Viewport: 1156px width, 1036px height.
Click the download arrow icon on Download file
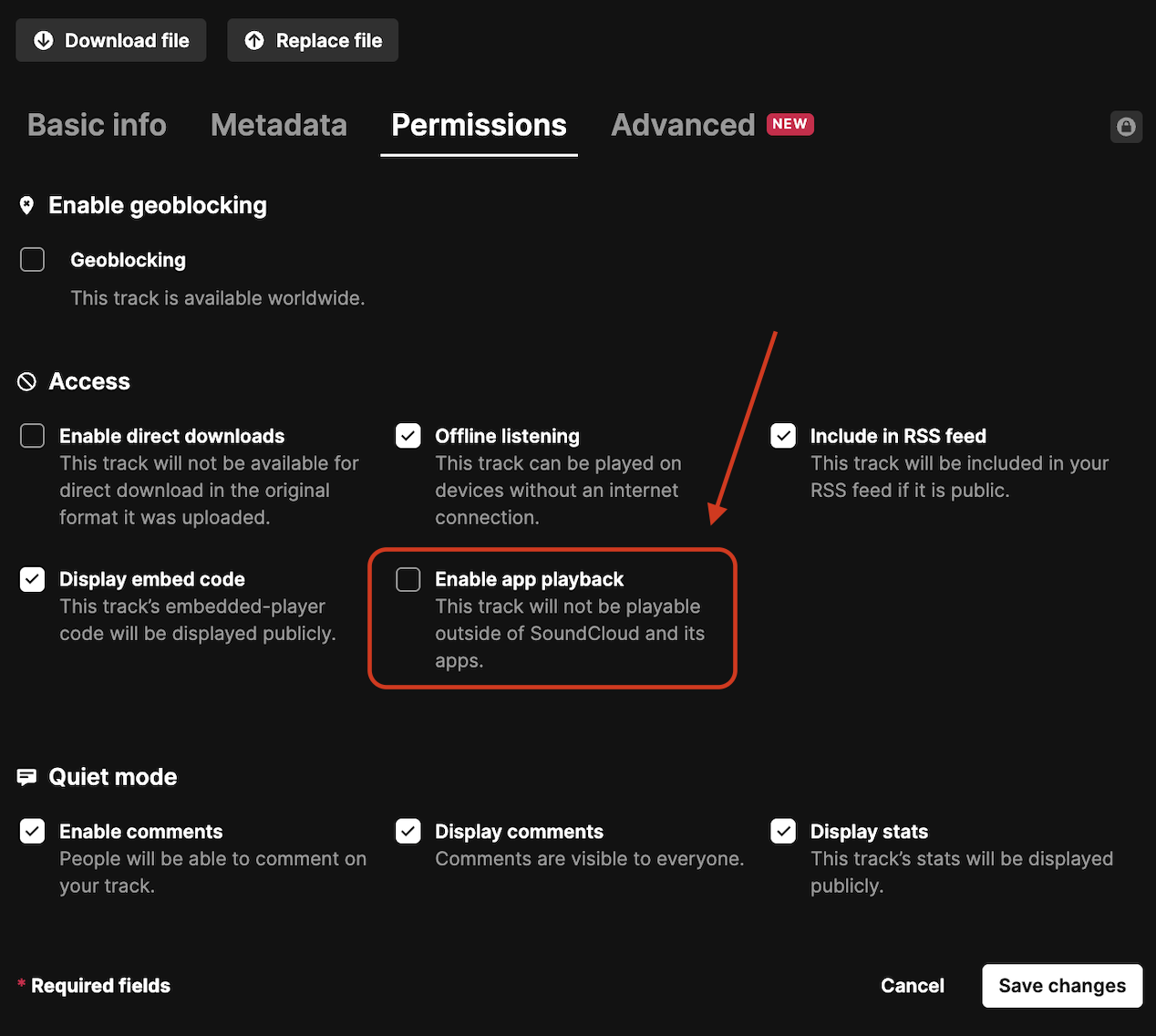[x=44, y=40]
